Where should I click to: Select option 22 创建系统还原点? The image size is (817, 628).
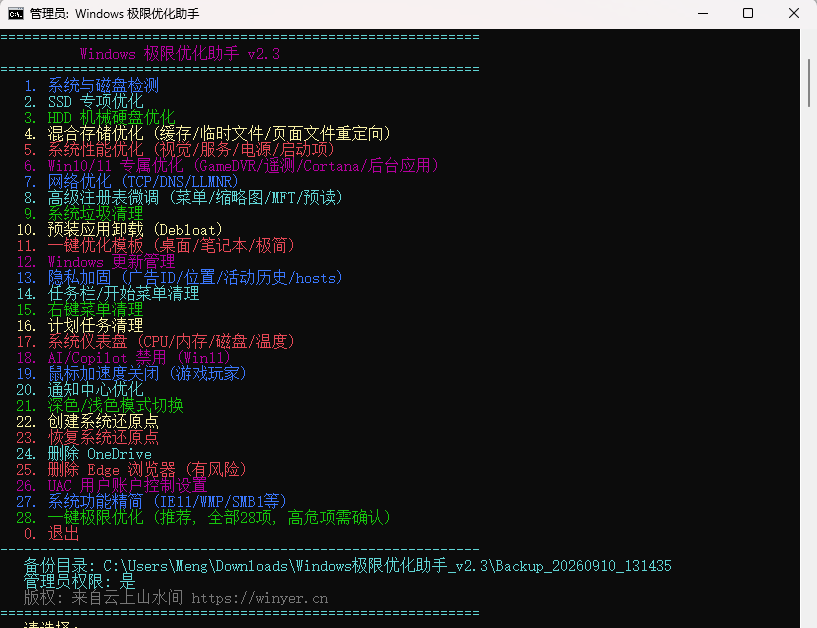pos(88,422)
